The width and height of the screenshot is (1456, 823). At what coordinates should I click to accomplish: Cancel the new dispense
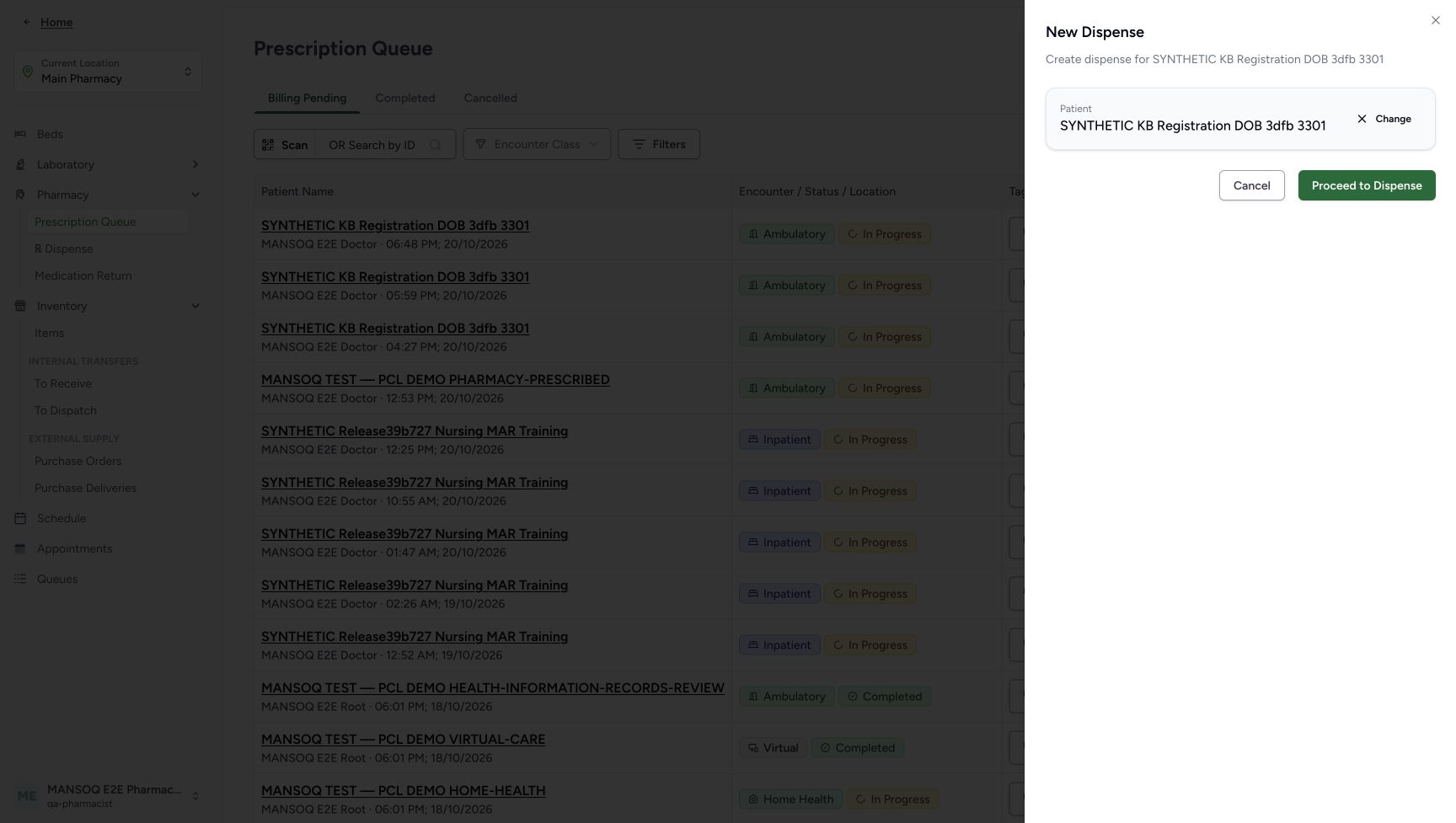(x=1251, y=185)
